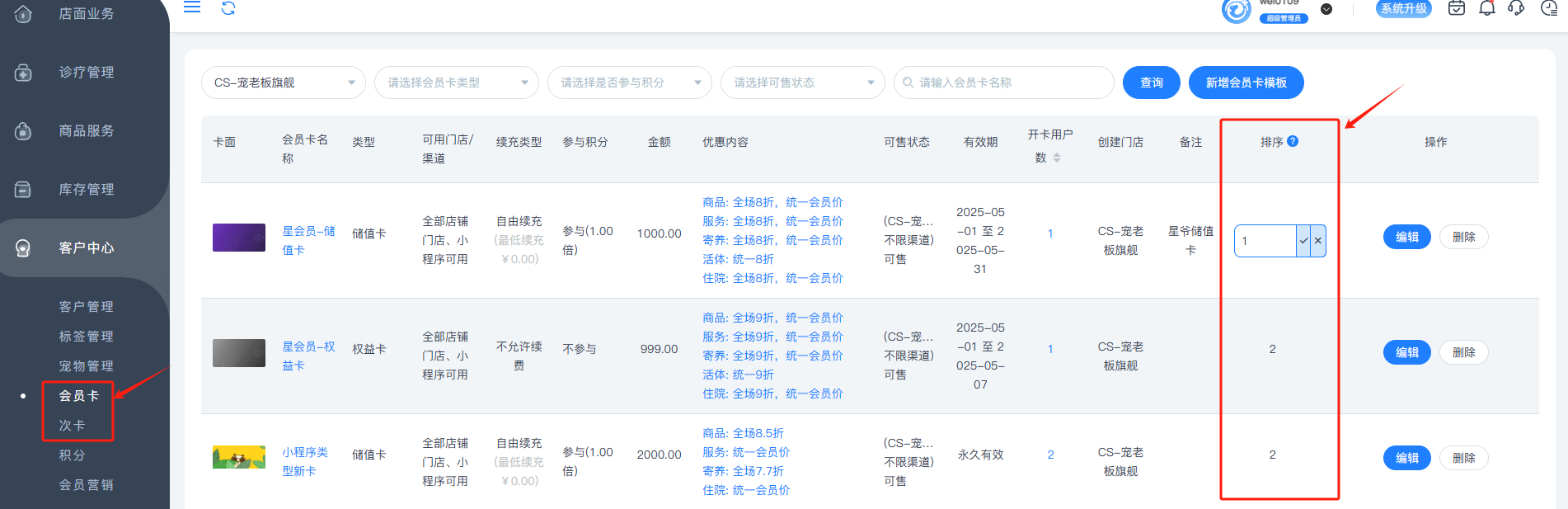The width and height of the screenshot is (1568, 509).
Task: Open the 星会员-权益卡 name link
Action: tap(308, 356)
